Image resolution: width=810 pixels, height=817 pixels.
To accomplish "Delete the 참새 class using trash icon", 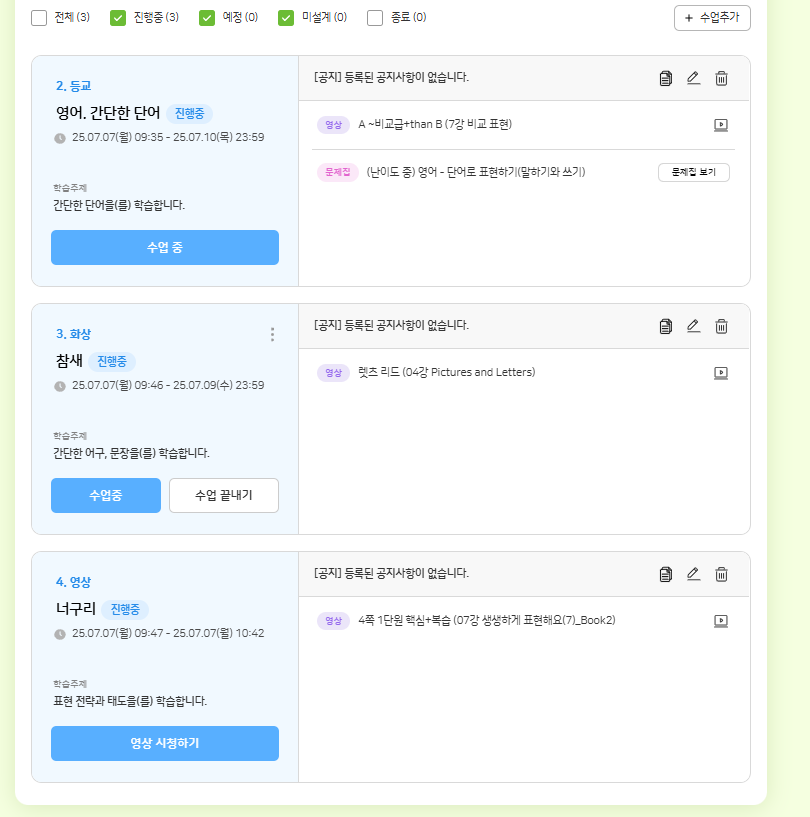I will pyautogui.click(x=721, y=326).
